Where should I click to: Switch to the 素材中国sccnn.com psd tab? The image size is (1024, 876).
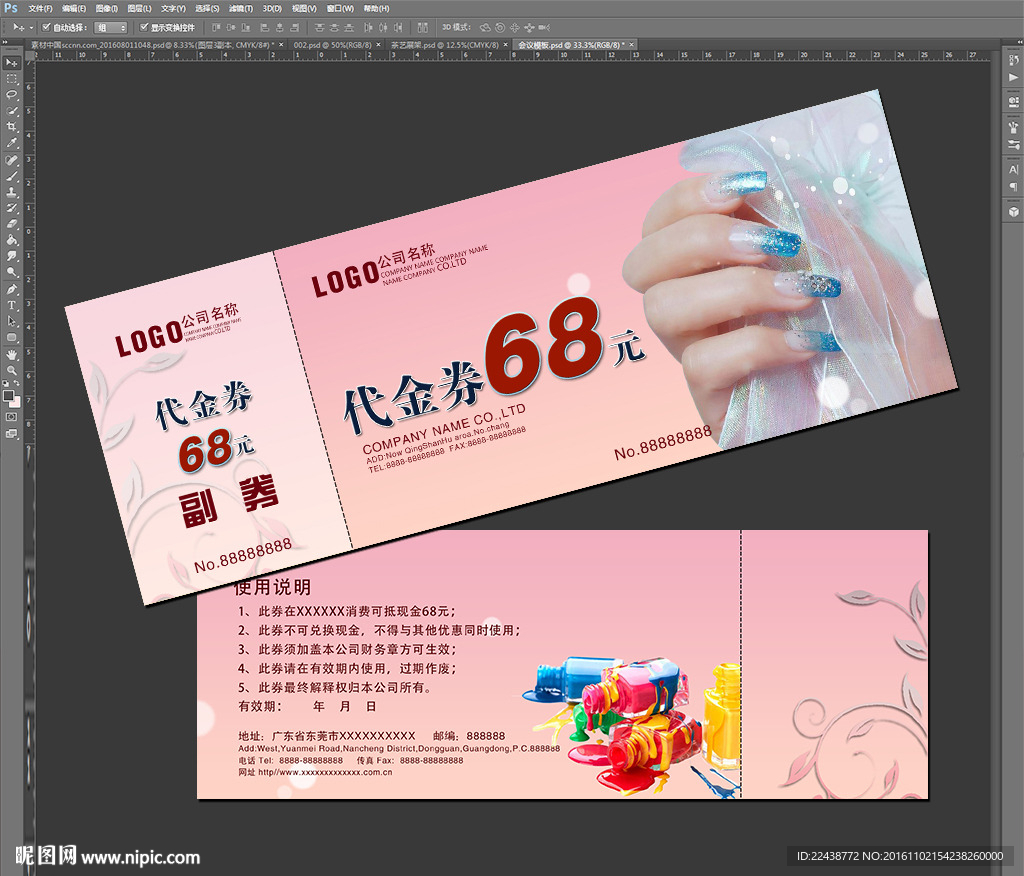[153, 45]
